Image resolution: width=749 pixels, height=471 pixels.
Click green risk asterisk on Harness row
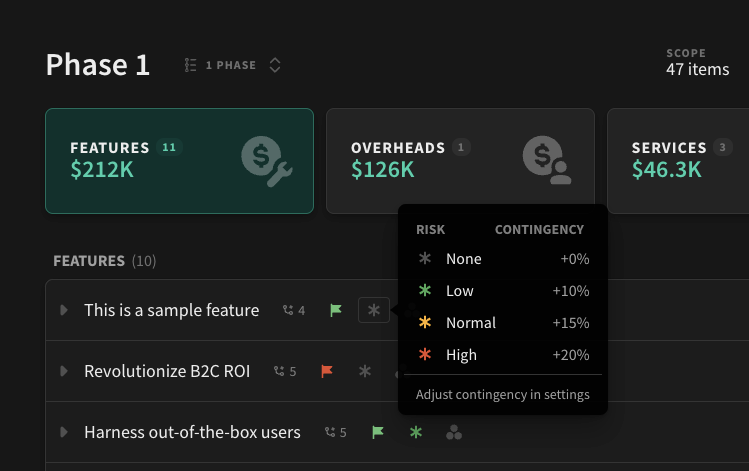(x=416, y=432)
